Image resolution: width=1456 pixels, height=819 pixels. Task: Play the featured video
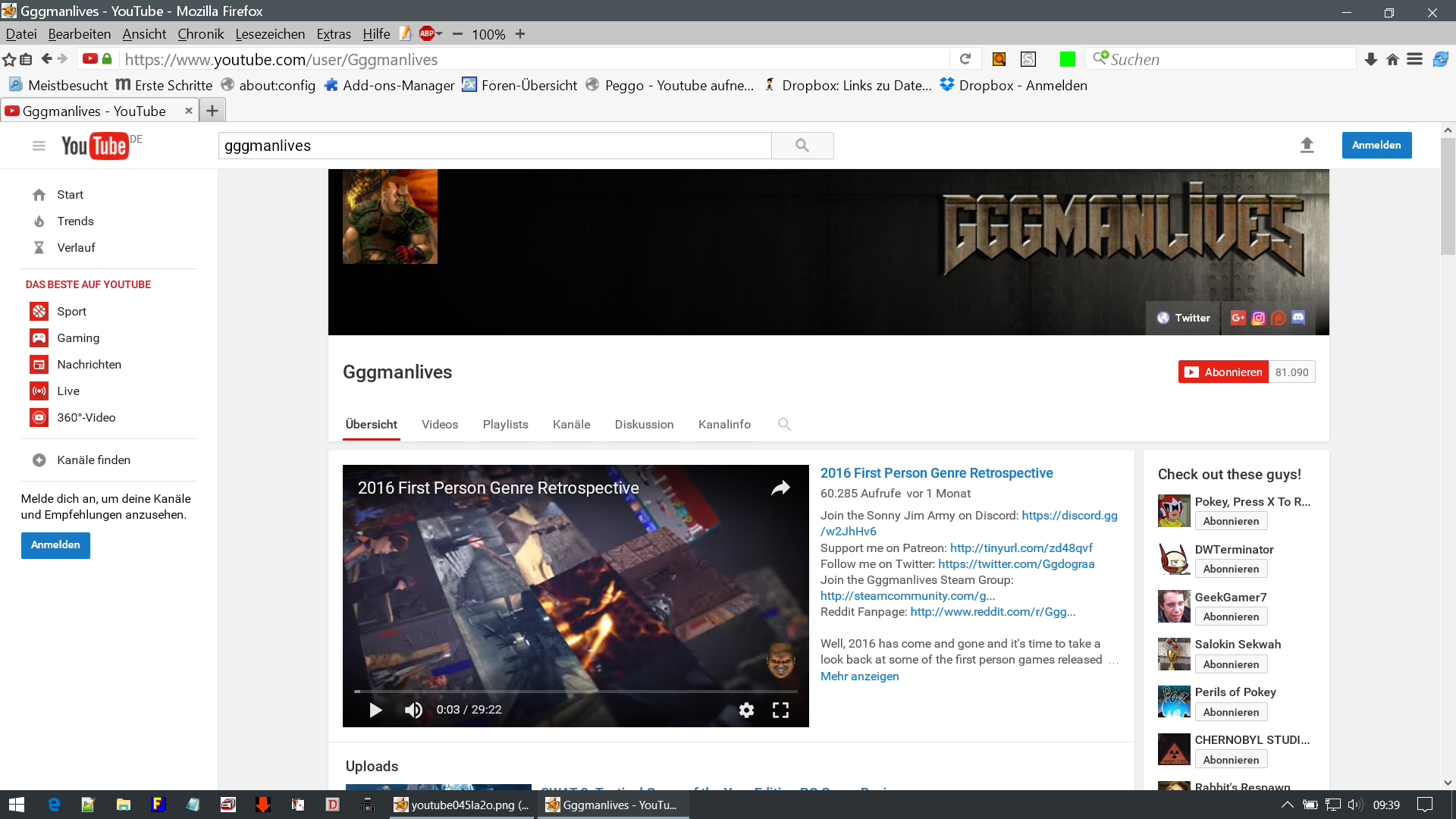(375, 710)
